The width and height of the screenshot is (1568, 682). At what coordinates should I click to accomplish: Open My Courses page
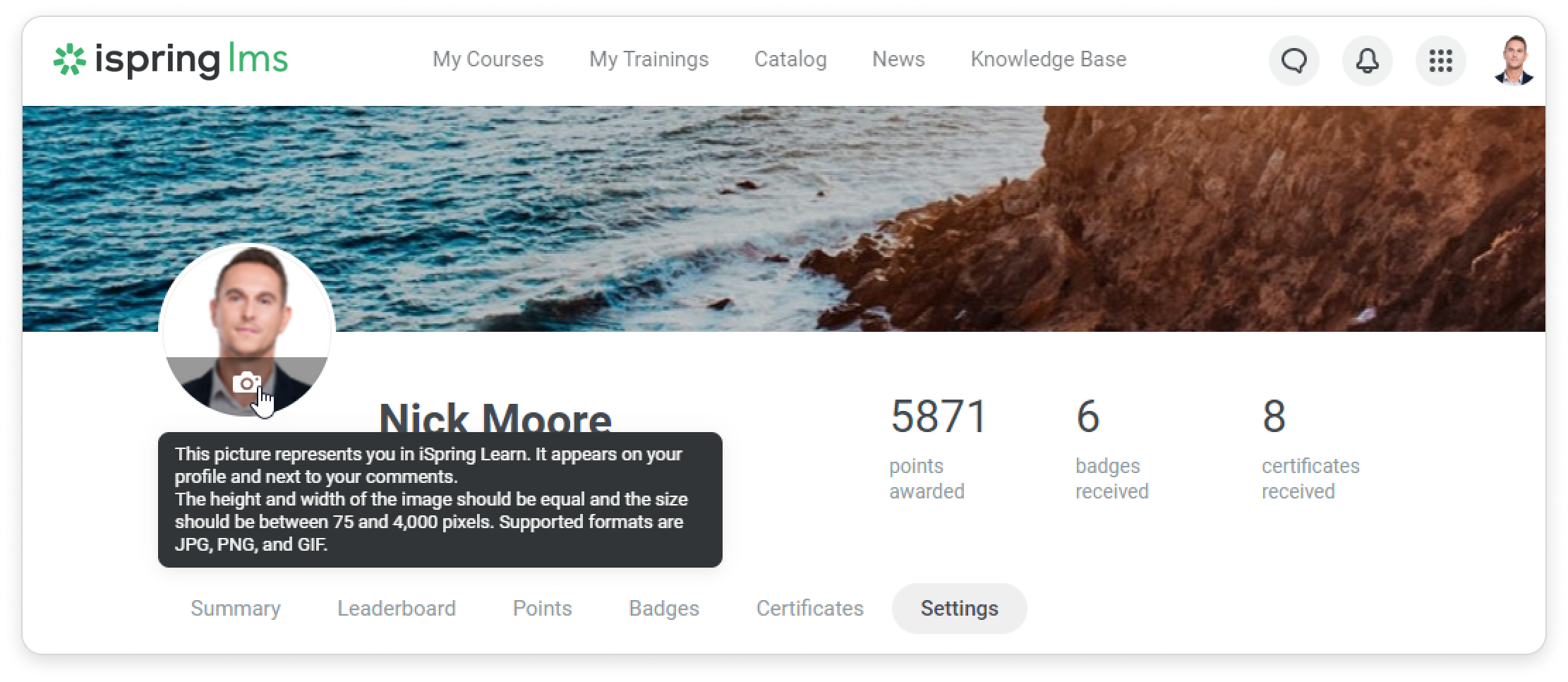pos(488,59)
